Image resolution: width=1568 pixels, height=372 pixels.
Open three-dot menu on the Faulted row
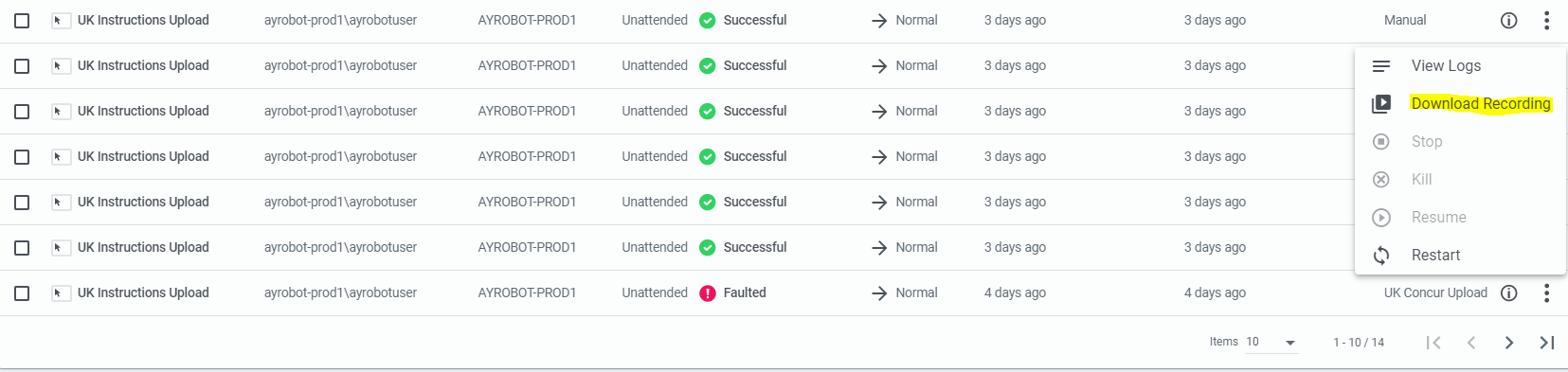(1546, 293)
